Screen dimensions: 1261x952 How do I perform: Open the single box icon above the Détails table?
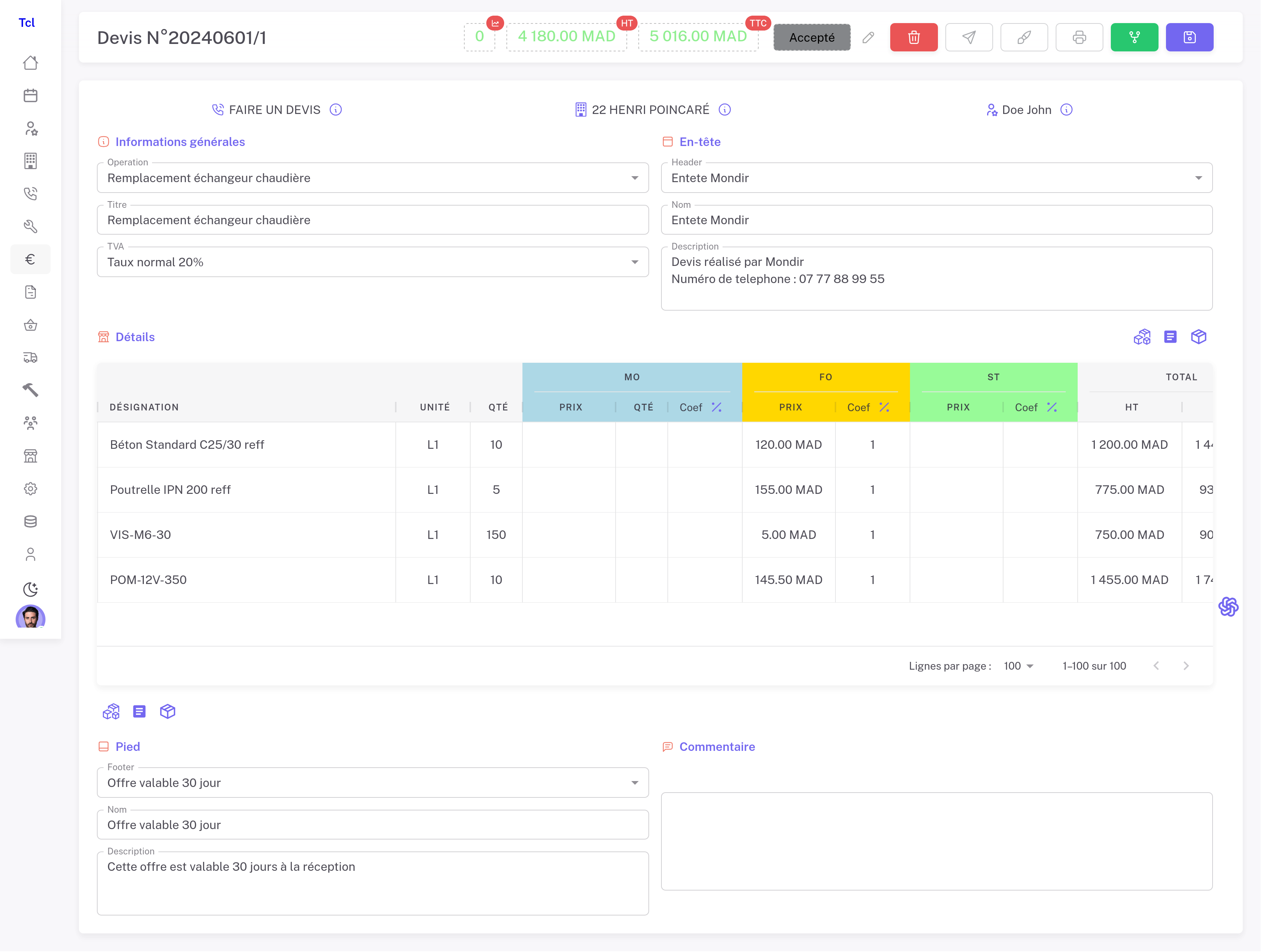point(1198,337)
